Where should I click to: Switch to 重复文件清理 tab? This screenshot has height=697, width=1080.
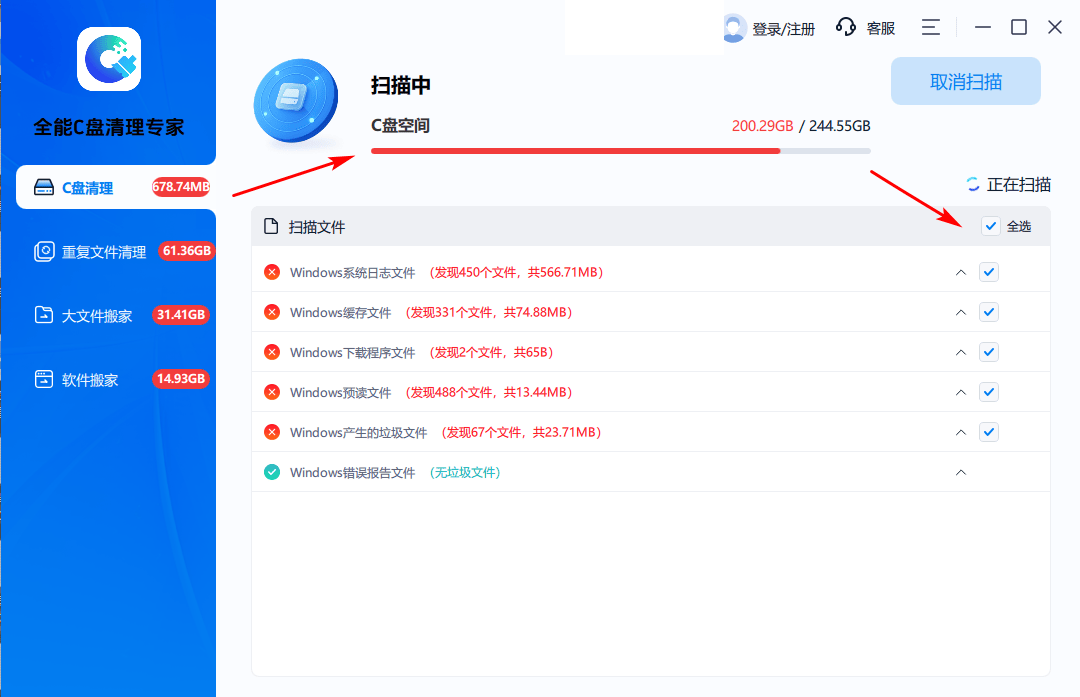point(104,252)
